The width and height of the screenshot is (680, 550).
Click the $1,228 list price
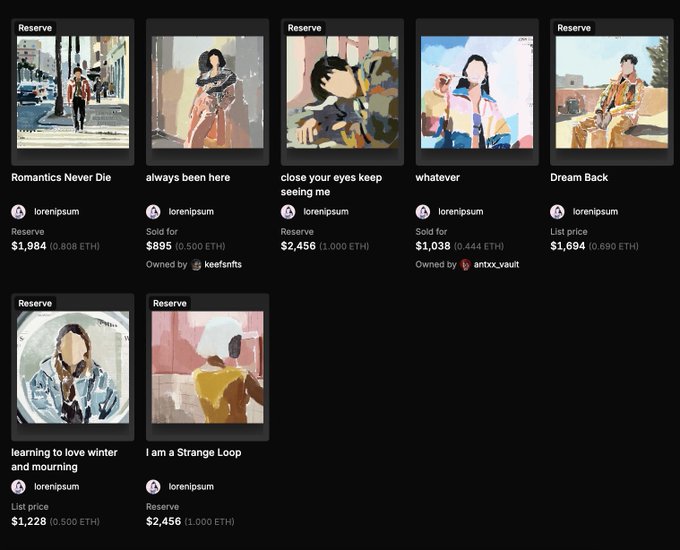(x=29, y=521)
